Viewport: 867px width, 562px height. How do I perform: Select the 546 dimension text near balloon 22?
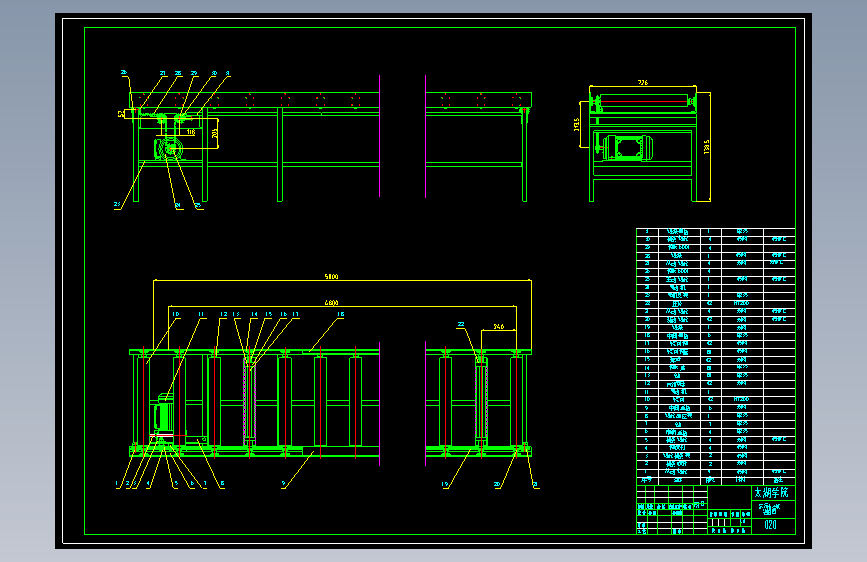499,326
